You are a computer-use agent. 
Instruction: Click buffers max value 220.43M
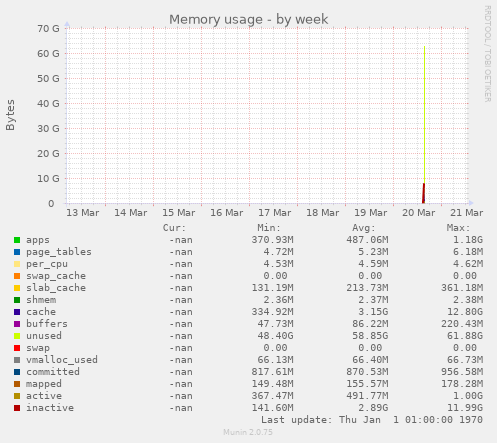point(462,324)
